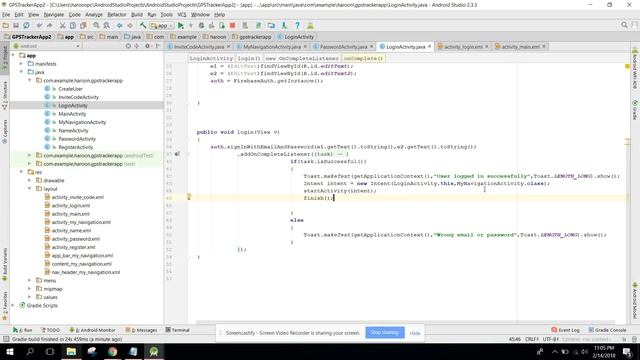Open Windows Start menu
This screenshot has width=640, height=360.
[9, 351]
